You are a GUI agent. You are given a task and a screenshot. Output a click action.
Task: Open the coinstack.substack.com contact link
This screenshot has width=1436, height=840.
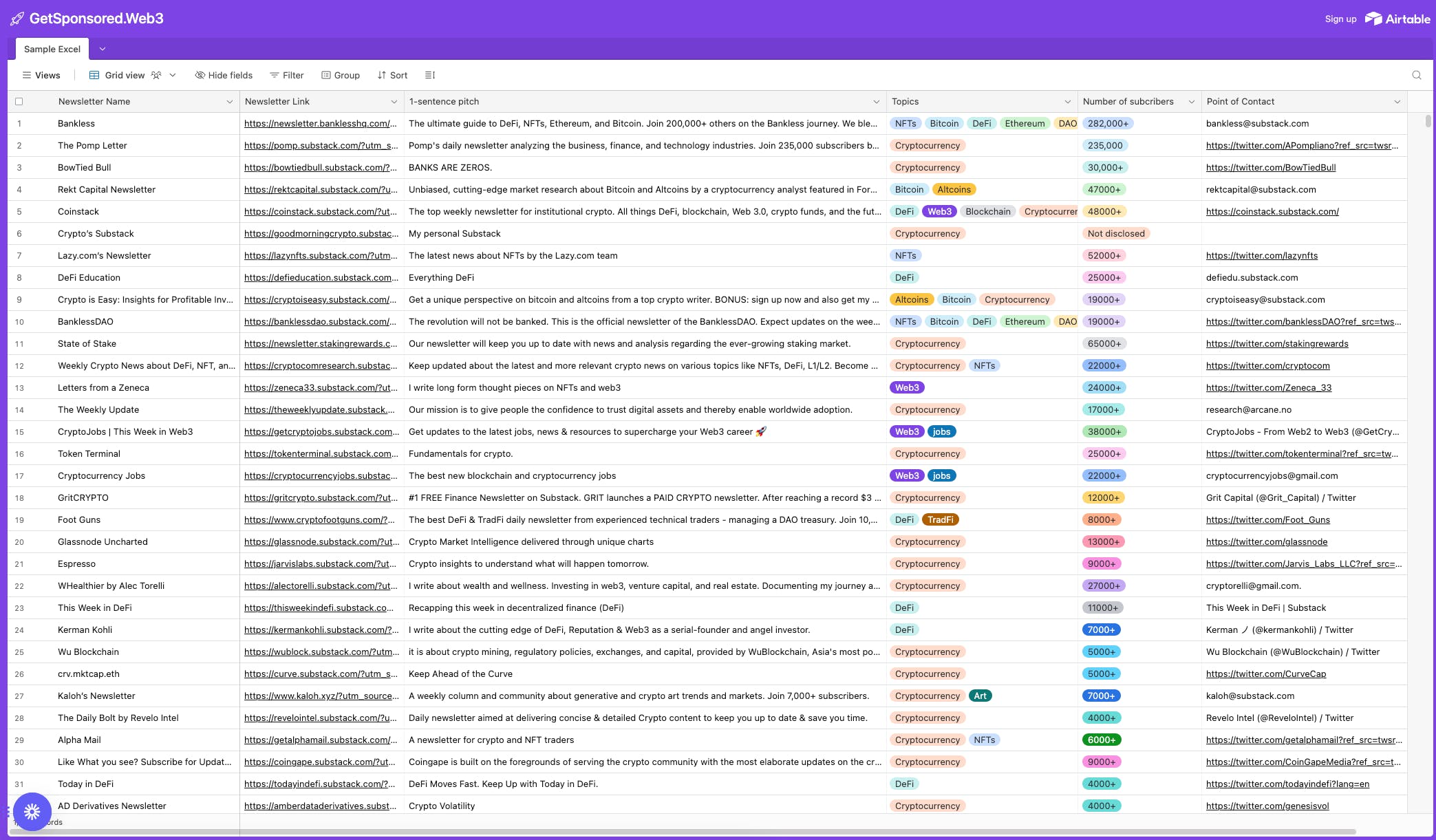point(1272,212)
